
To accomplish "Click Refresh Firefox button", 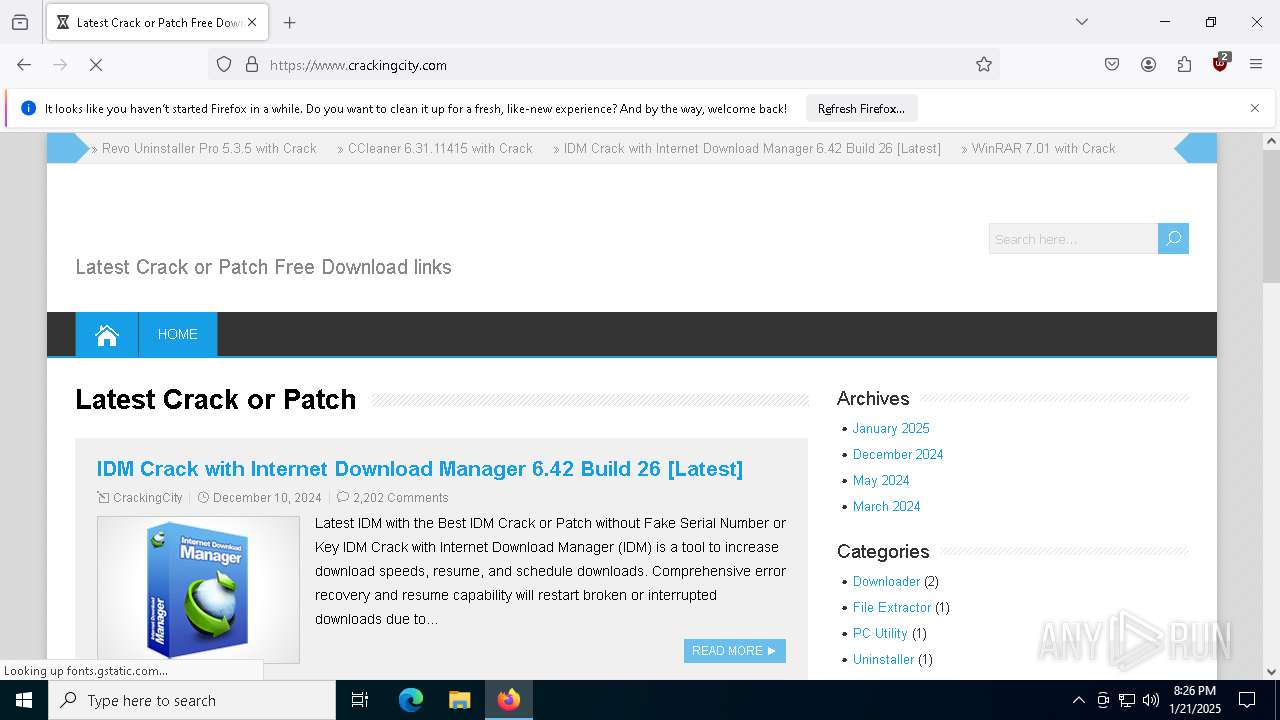I will click(861, 108).
